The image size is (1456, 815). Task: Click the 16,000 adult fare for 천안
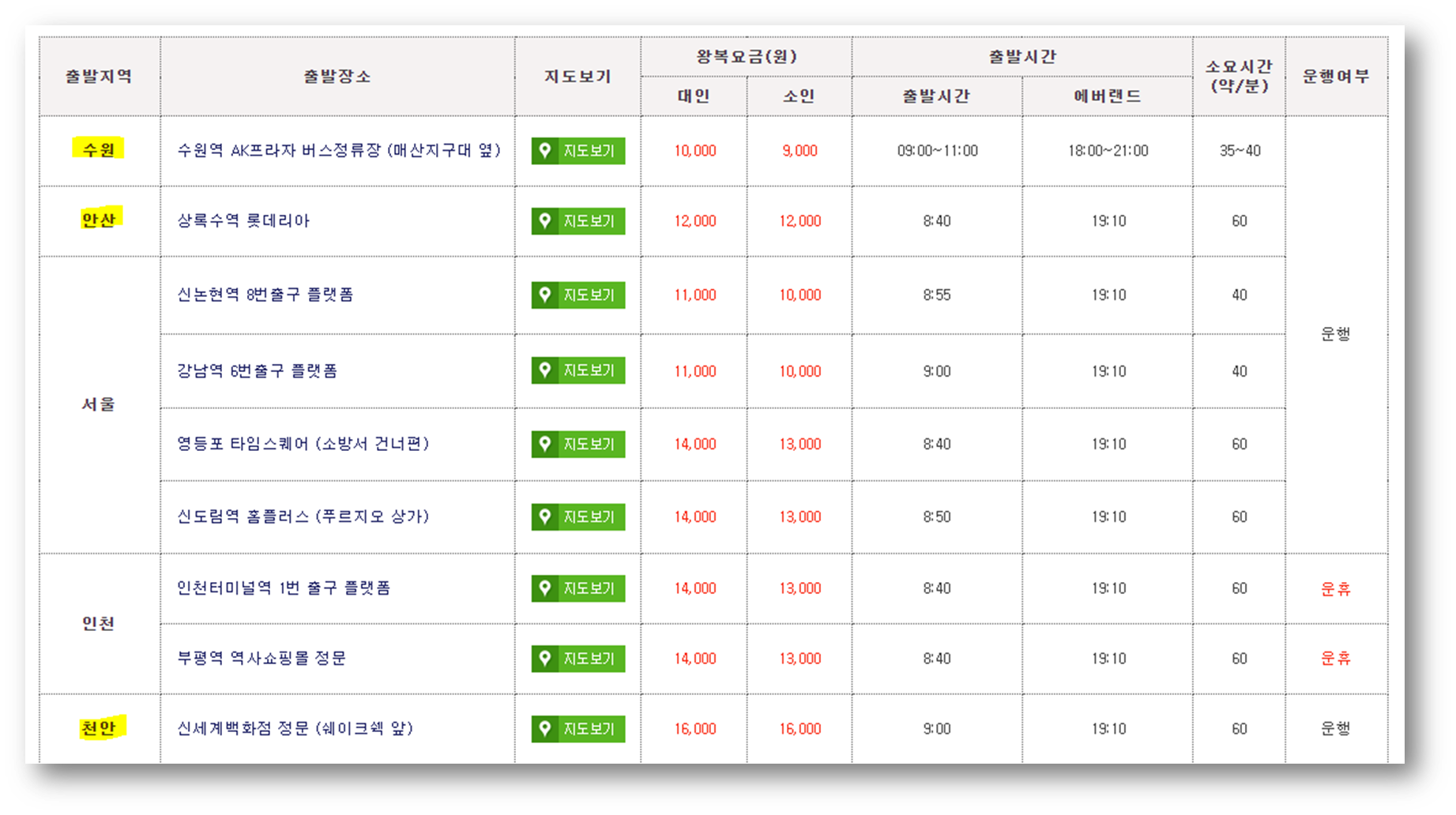click(694, 729)
